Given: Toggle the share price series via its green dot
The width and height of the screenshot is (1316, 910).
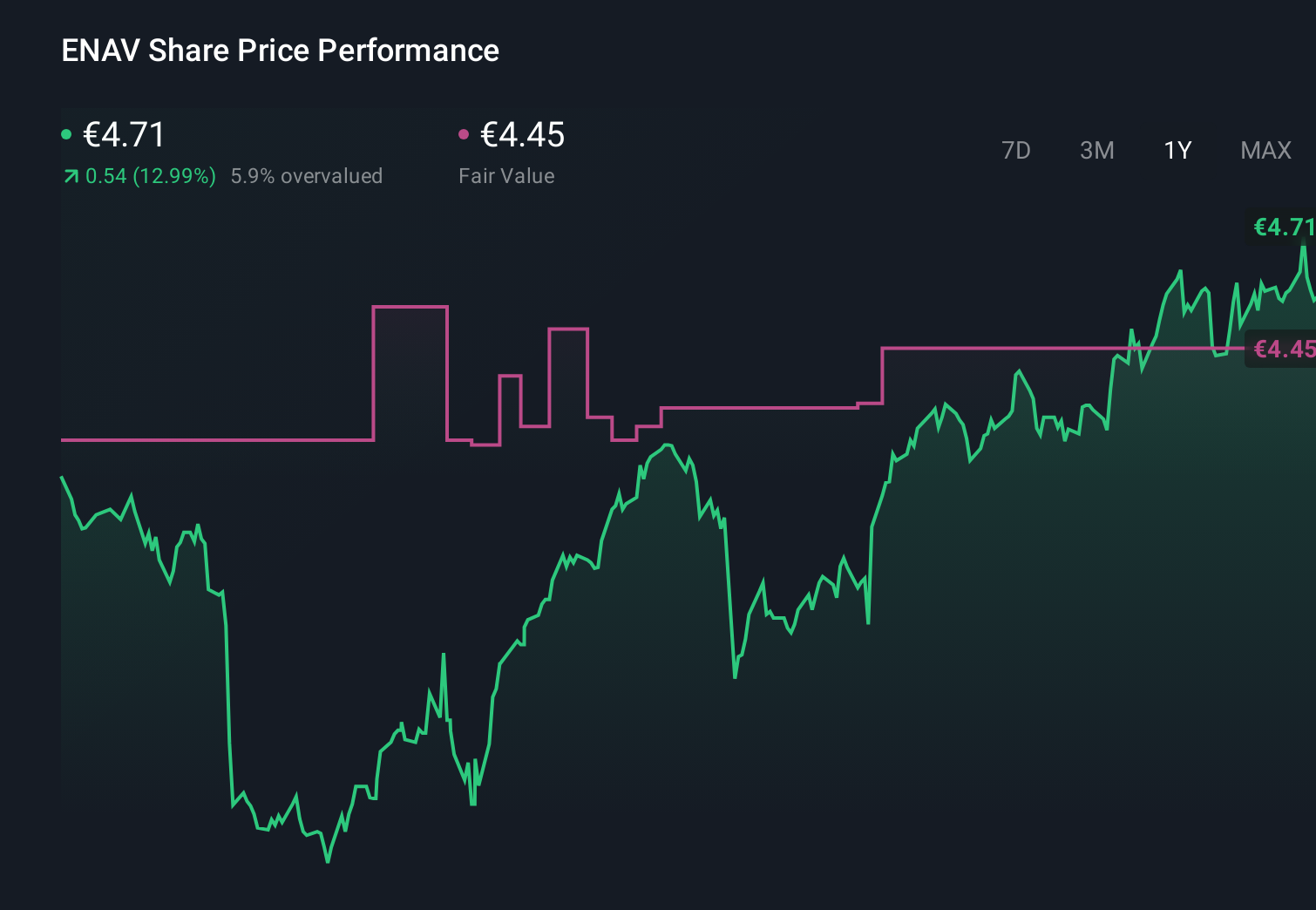Looking at the screenshot, I should (x=66, y=133).
